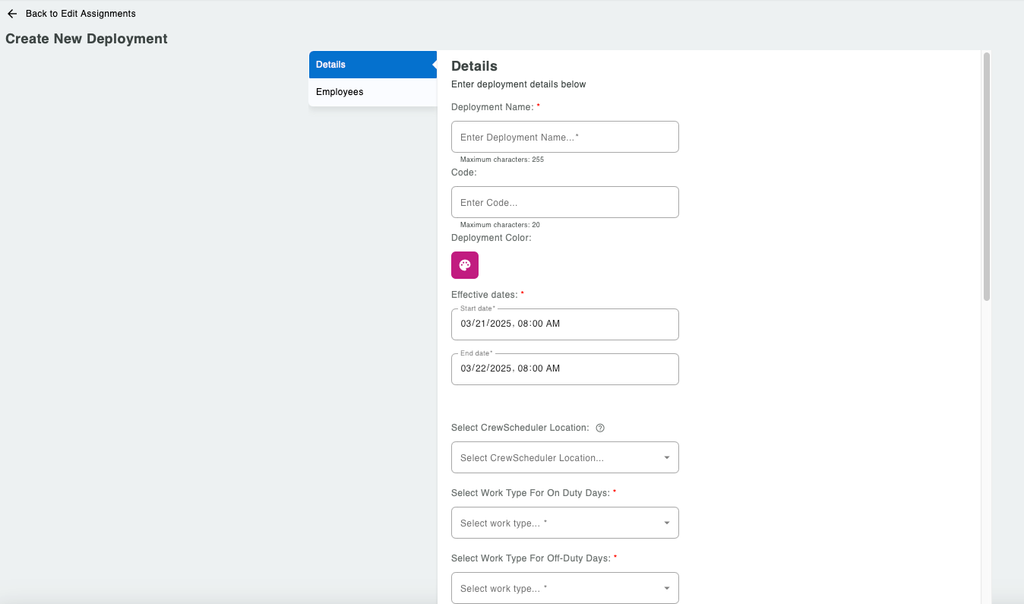Edit the Start date field

[564, 324]
